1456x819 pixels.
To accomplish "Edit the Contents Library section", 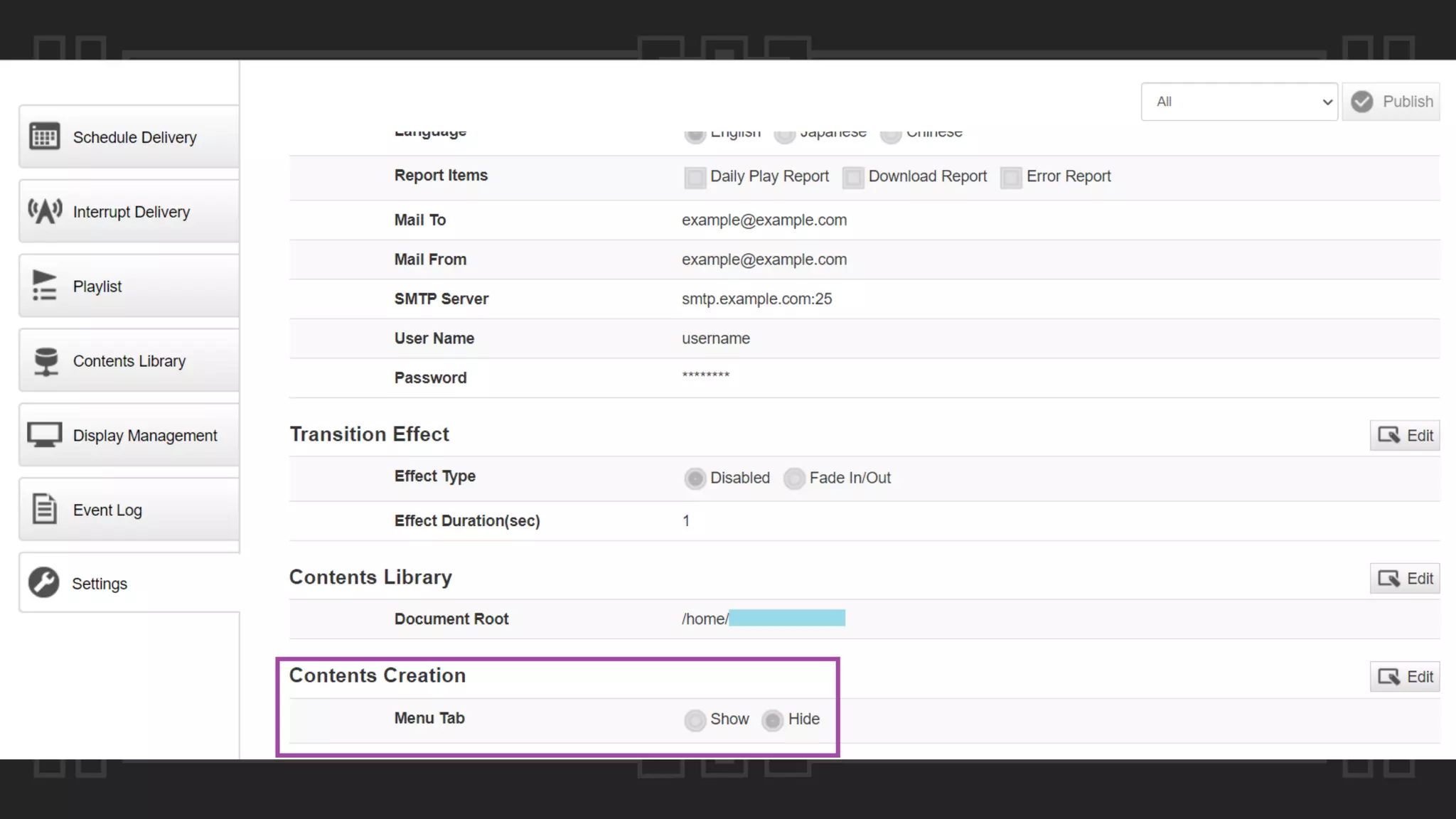I will tap(1405, 578).
